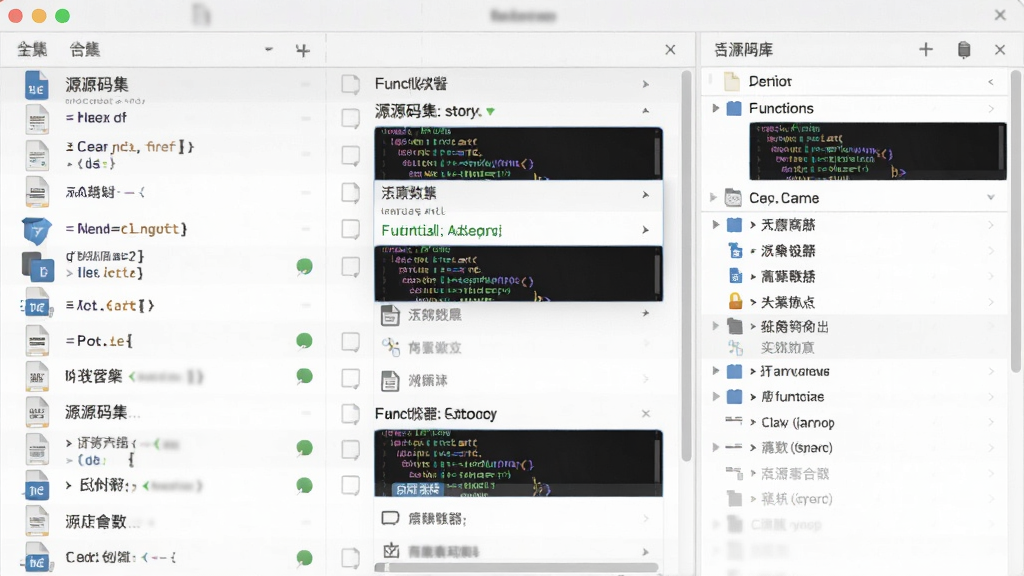Tick the checkbox on the '= Hleex df' row

(x=351, y=118)
